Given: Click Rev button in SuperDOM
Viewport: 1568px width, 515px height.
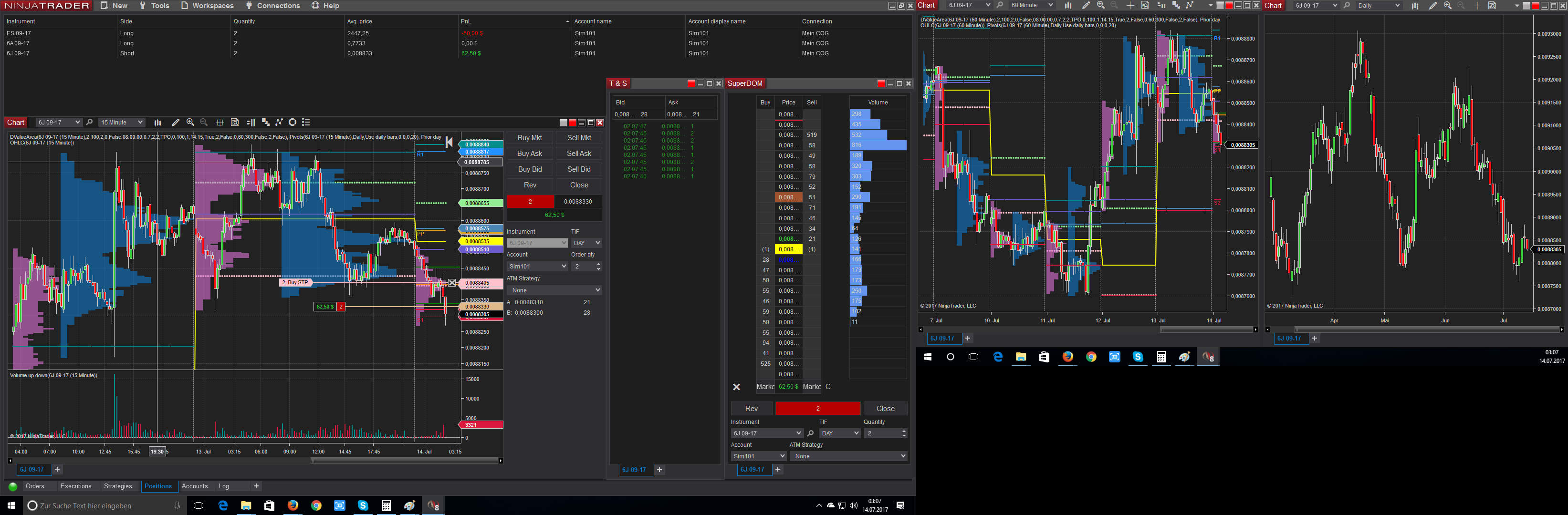Looking at the screenshot, I should coord(752,409).
